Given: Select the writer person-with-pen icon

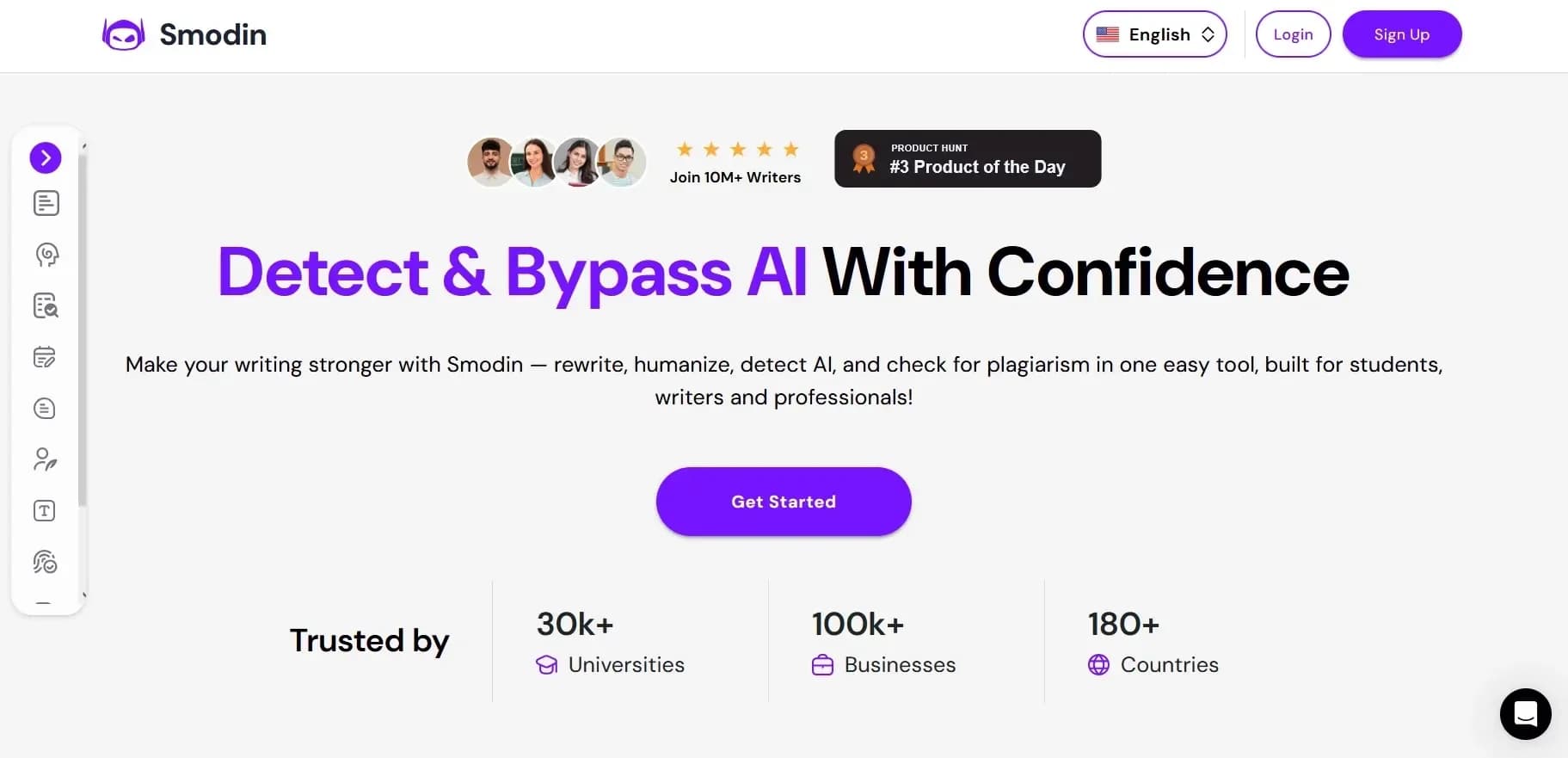Looking at the screenshot, I should (x=46, y=459).
